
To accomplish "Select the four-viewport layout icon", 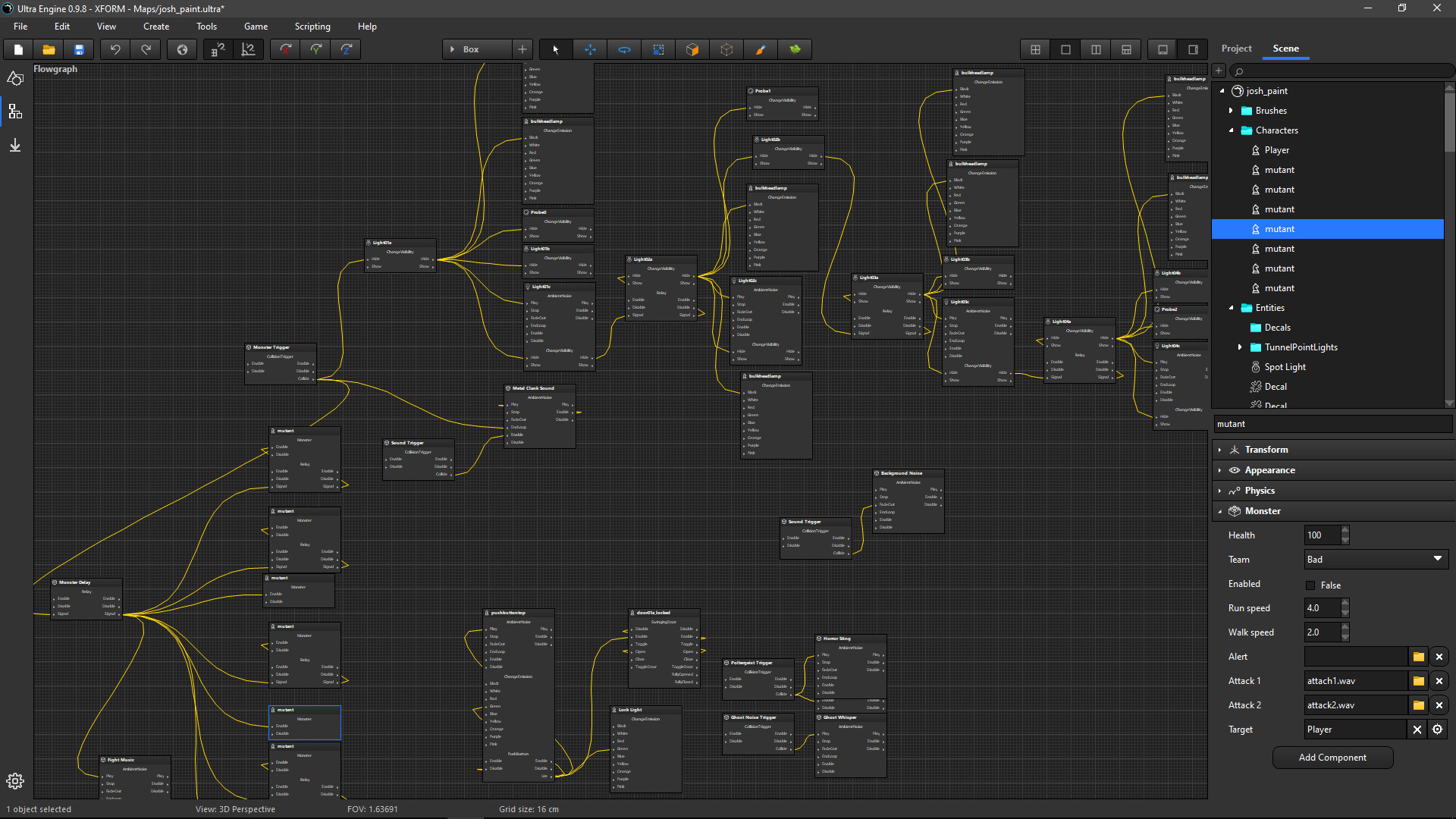I will click(x=1035, y=50).
